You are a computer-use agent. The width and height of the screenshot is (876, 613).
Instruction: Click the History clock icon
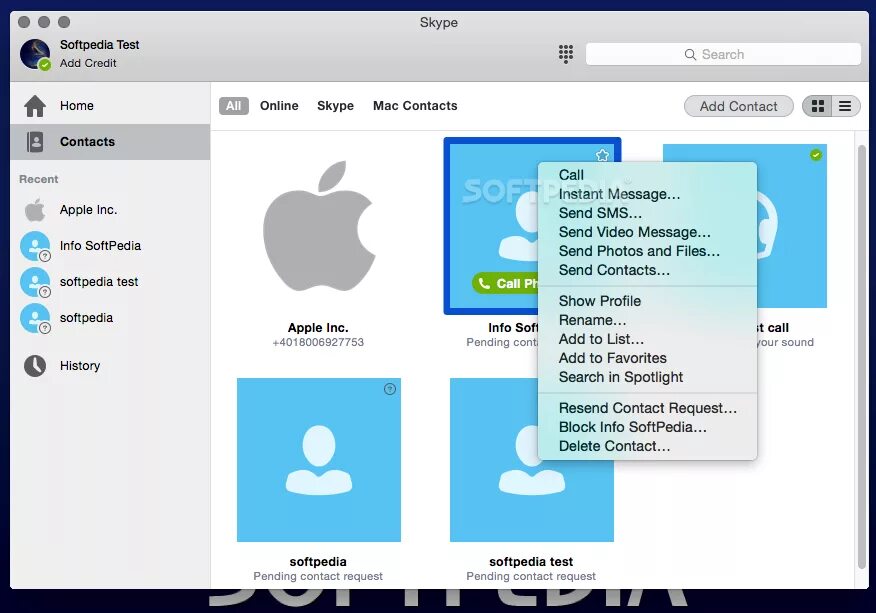pyautogui.click(x=35, y=366)
